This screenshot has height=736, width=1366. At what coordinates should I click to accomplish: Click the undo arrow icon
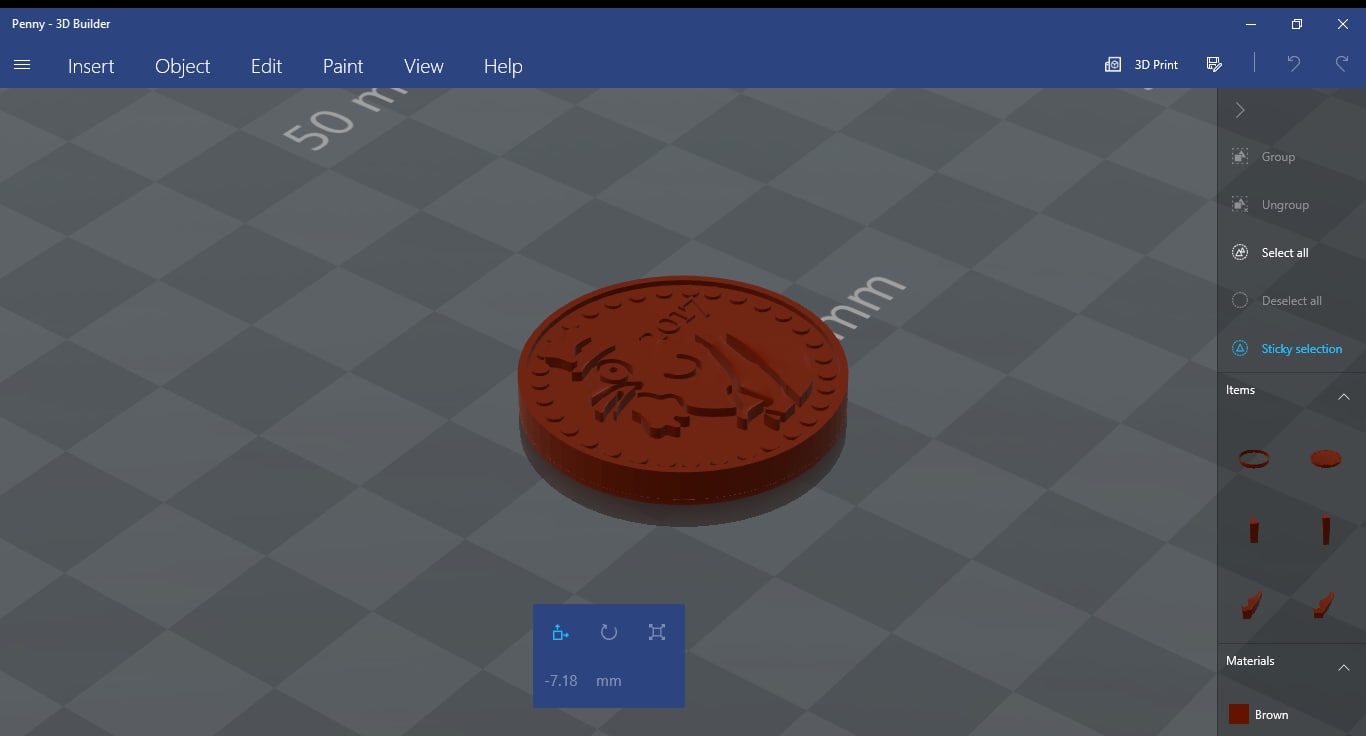(1293, 64)
